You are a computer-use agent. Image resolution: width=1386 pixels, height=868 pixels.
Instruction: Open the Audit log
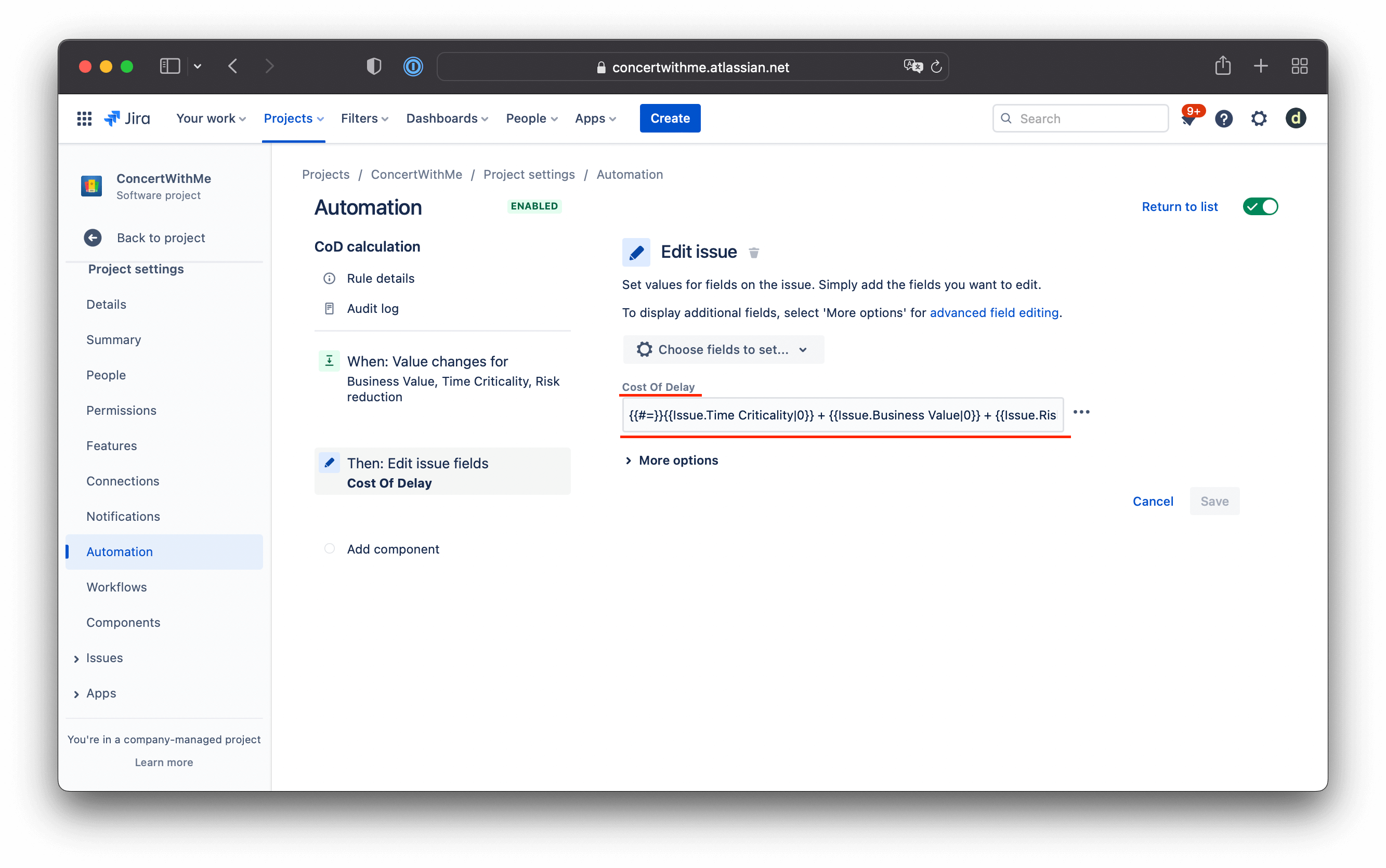pos(372,308)
